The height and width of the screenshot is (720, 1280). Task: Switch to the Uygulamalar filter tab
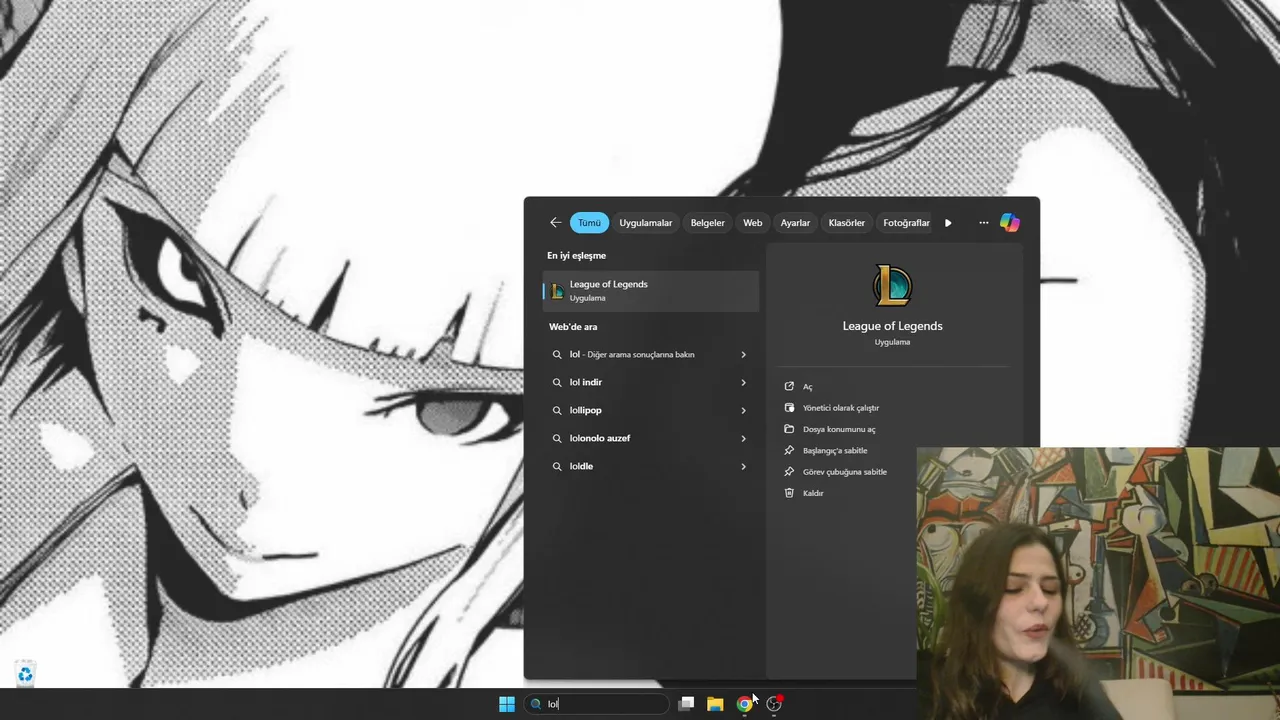coord(645,223)
